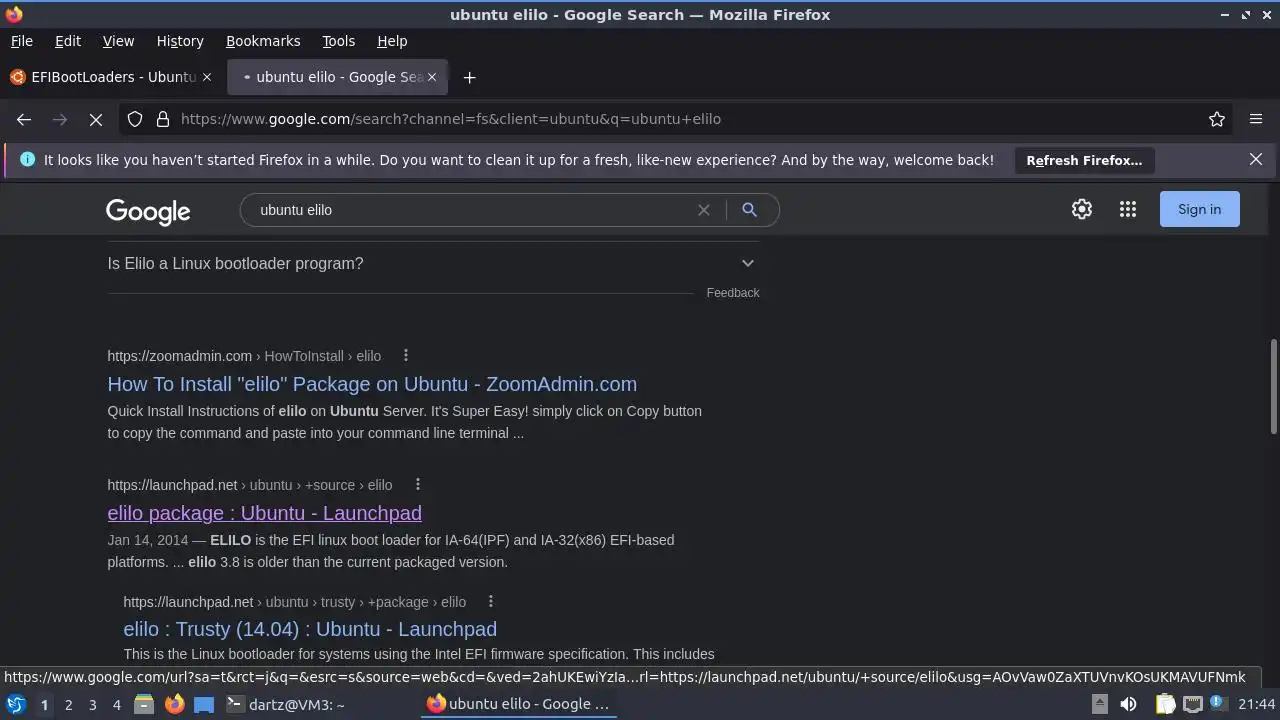The image size is (1280, 720).
Task: Click the page vertical scrollbar thumb
Action: 1273,387
